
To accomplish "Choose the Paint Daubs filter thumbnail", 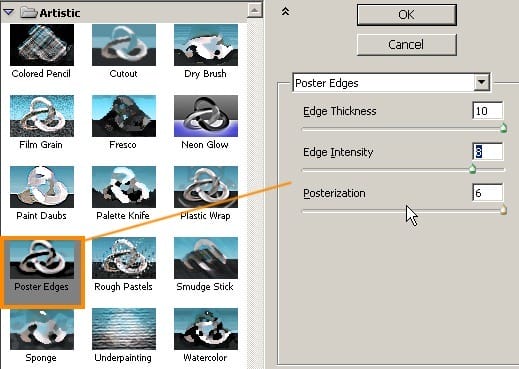I will click(x=42, y=187).
